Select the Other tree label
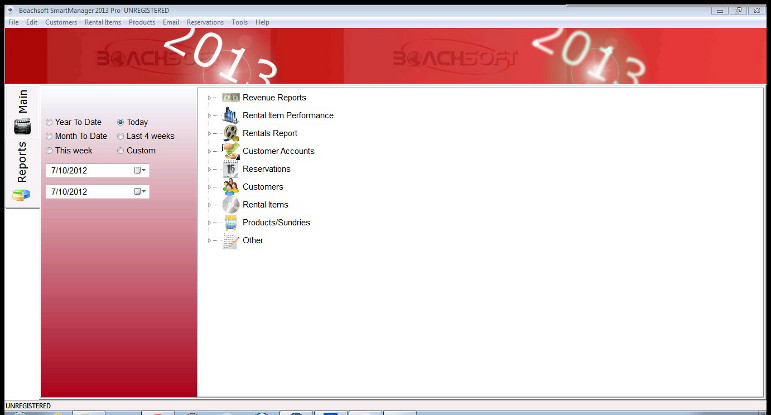This screenshot has height=415, width=771. click(253, 240)
